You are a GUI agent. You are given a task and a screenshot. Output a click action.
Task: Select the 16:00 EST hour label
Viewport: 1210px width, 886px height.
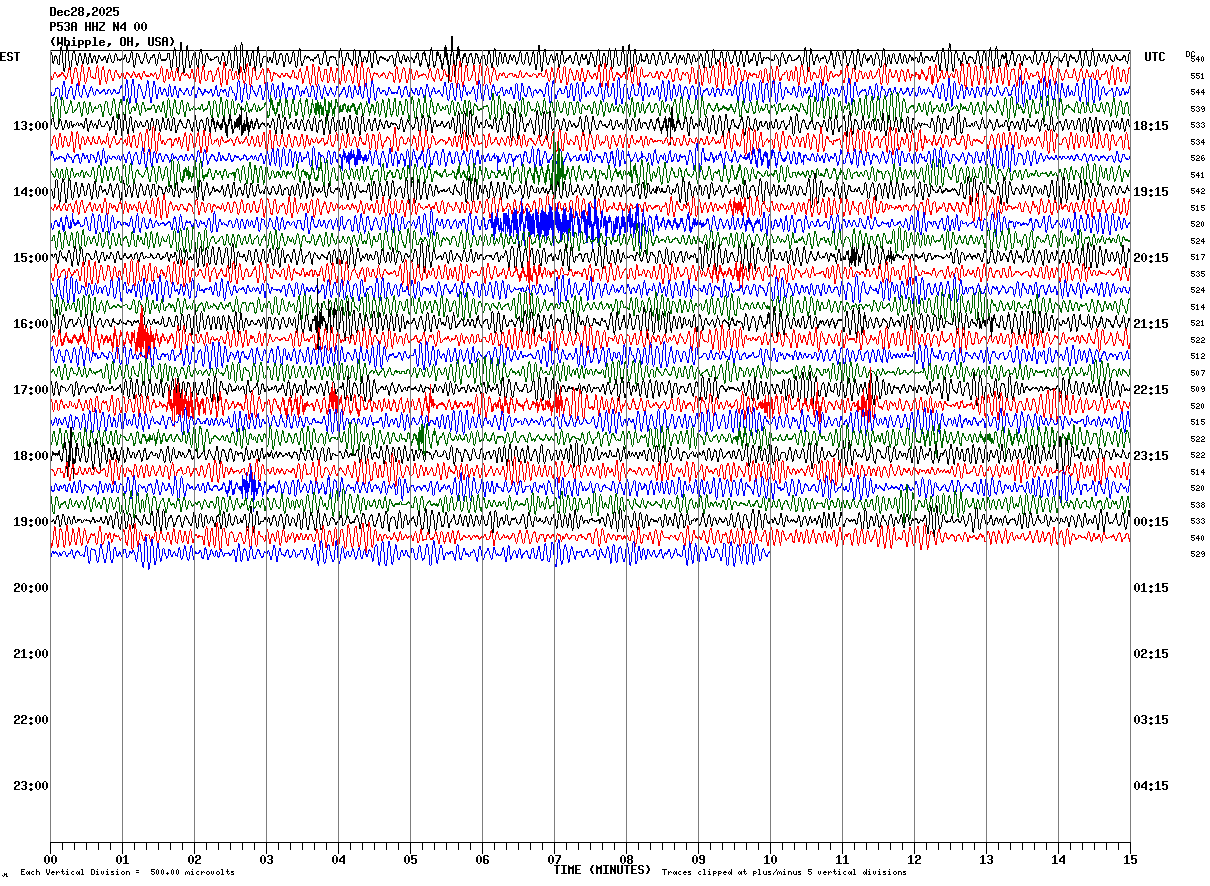pos(31,324)
